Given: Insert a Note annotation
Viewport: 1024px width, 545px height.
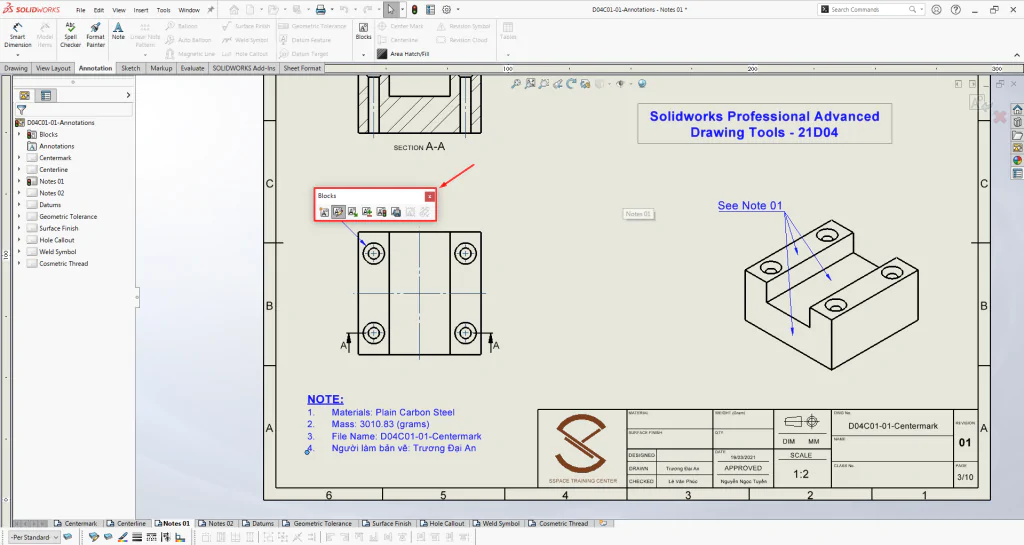Looking at the screenshot, I should 118,31.
